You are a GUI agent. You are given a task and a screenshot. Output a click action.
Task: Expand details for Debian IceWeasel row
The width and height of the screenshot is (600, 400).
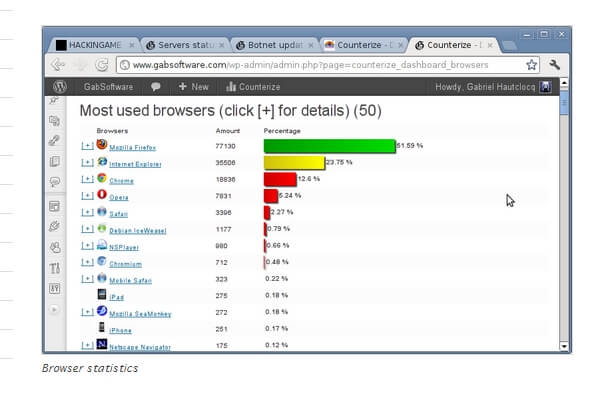(87, 229)
